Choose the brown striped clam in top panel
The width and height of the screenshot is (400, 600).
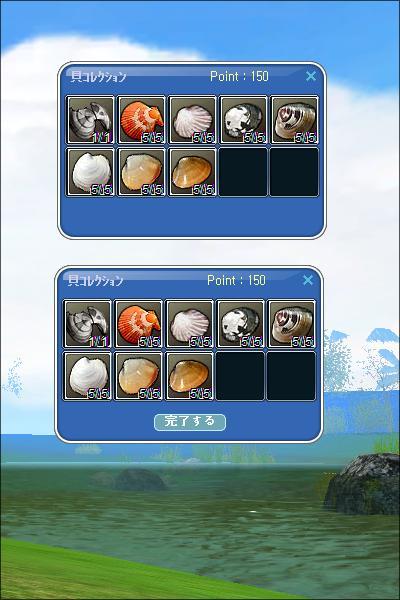[x=294, y=120]
